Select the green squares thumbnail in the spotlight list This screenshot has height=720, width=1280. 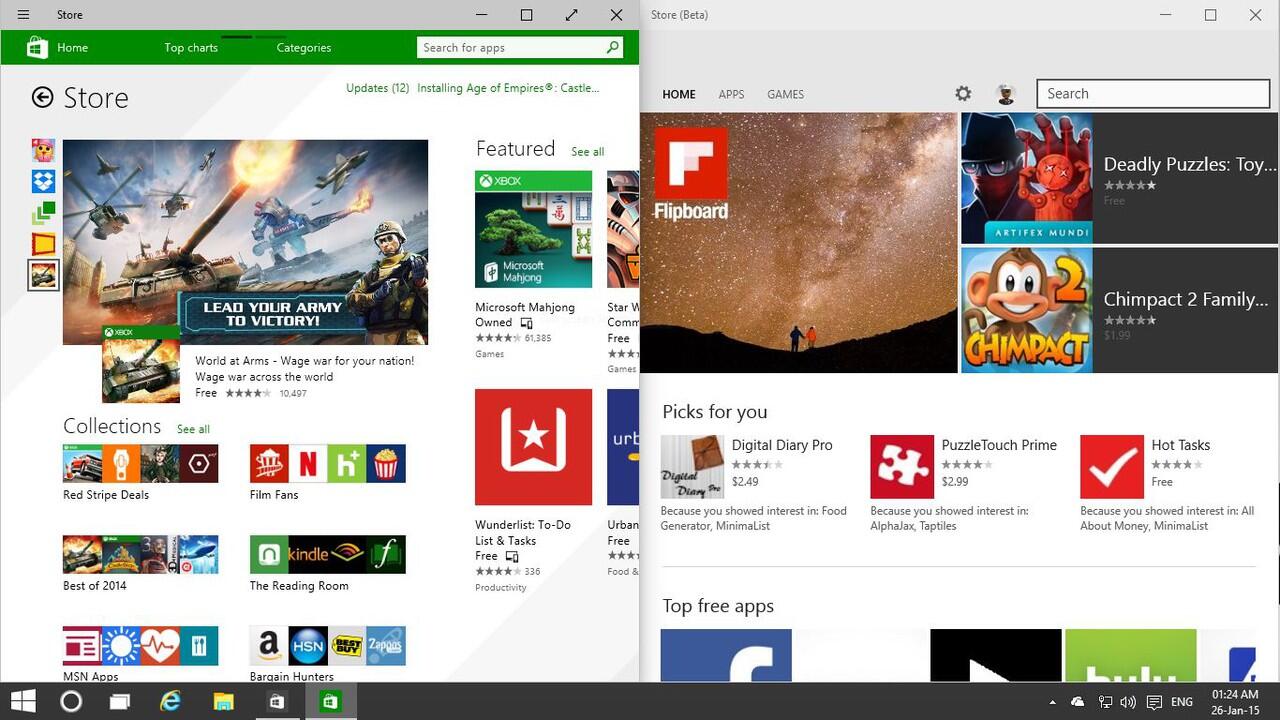pos(43,212)
